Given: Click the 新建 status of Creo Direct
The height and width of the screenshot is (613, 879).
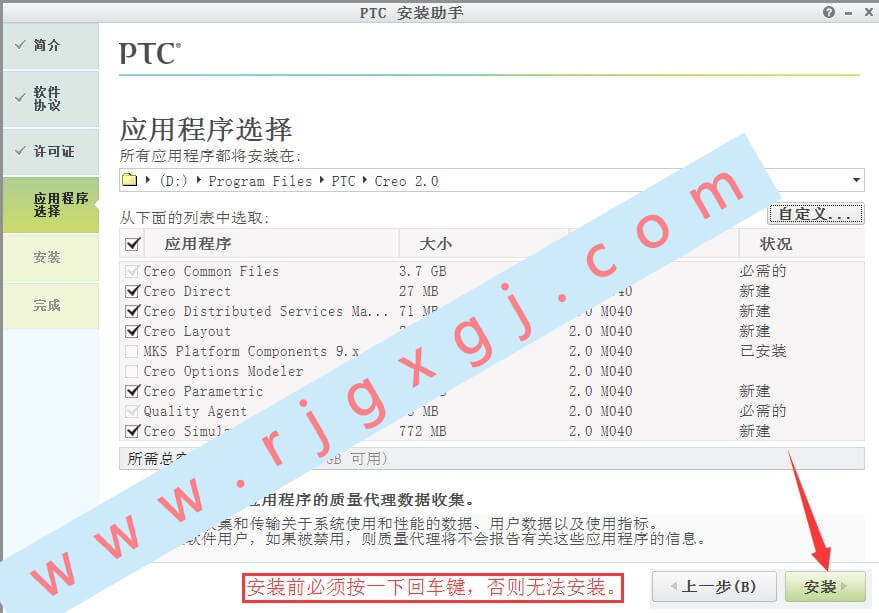Looking at the screenshot, I should (755, 292).
